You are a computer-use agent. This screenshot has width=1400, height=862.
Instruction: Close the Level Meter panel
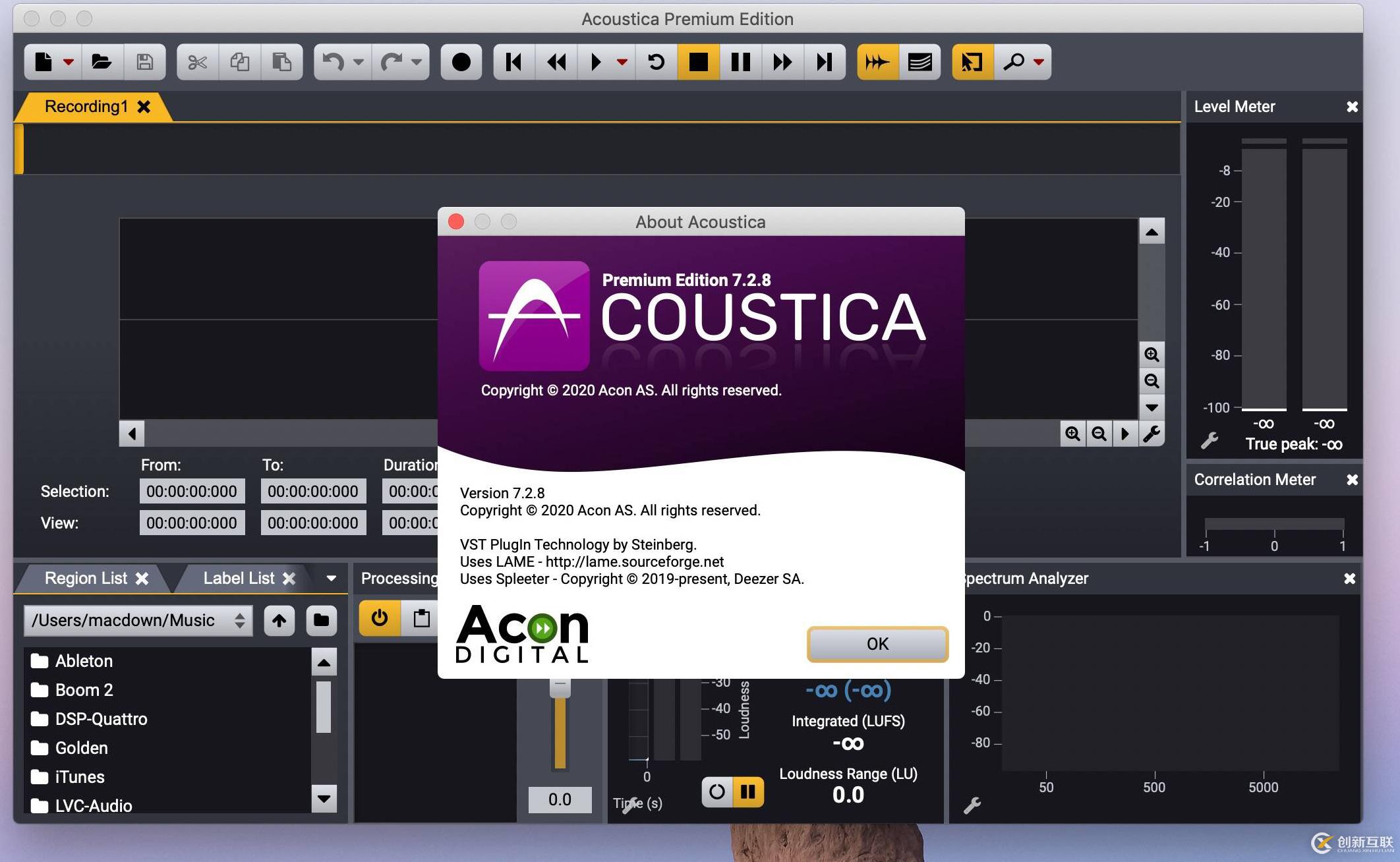tap(1352, 107)
